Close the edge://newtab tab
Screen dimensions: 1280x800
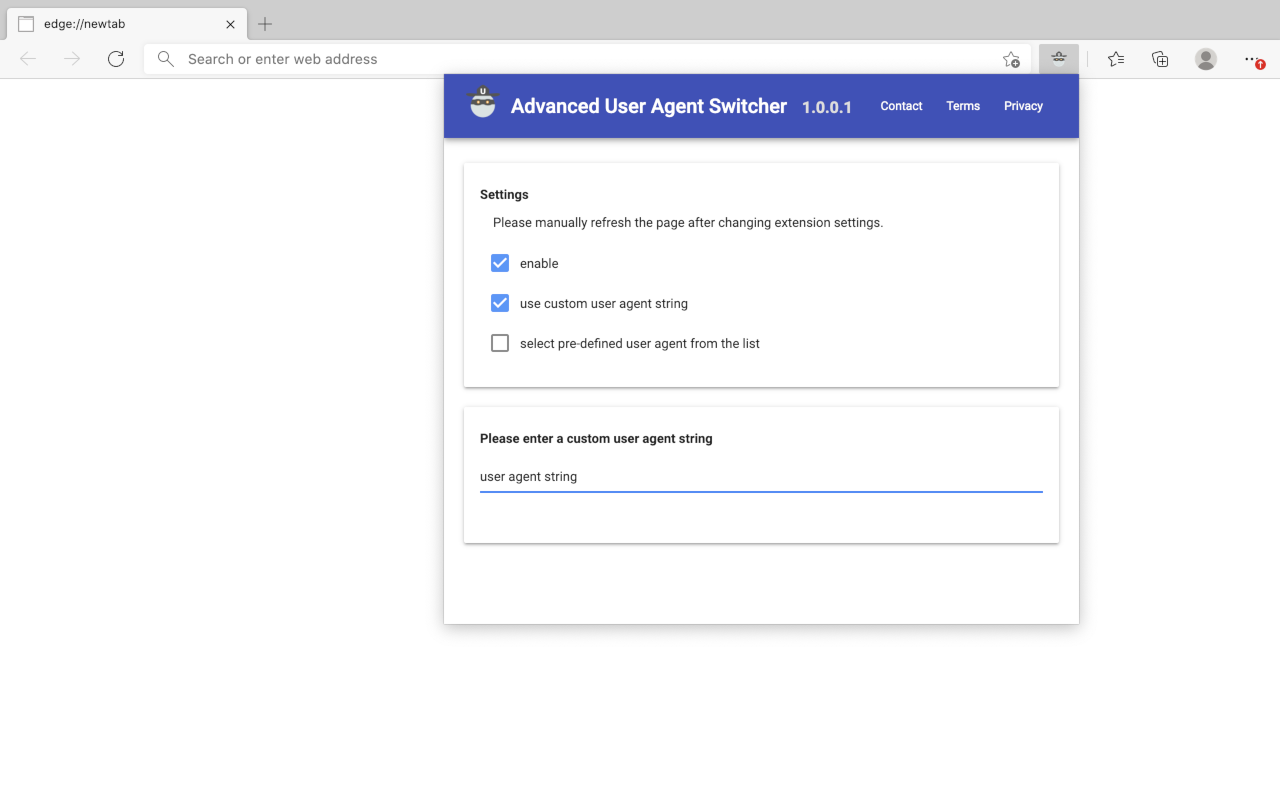230,24
